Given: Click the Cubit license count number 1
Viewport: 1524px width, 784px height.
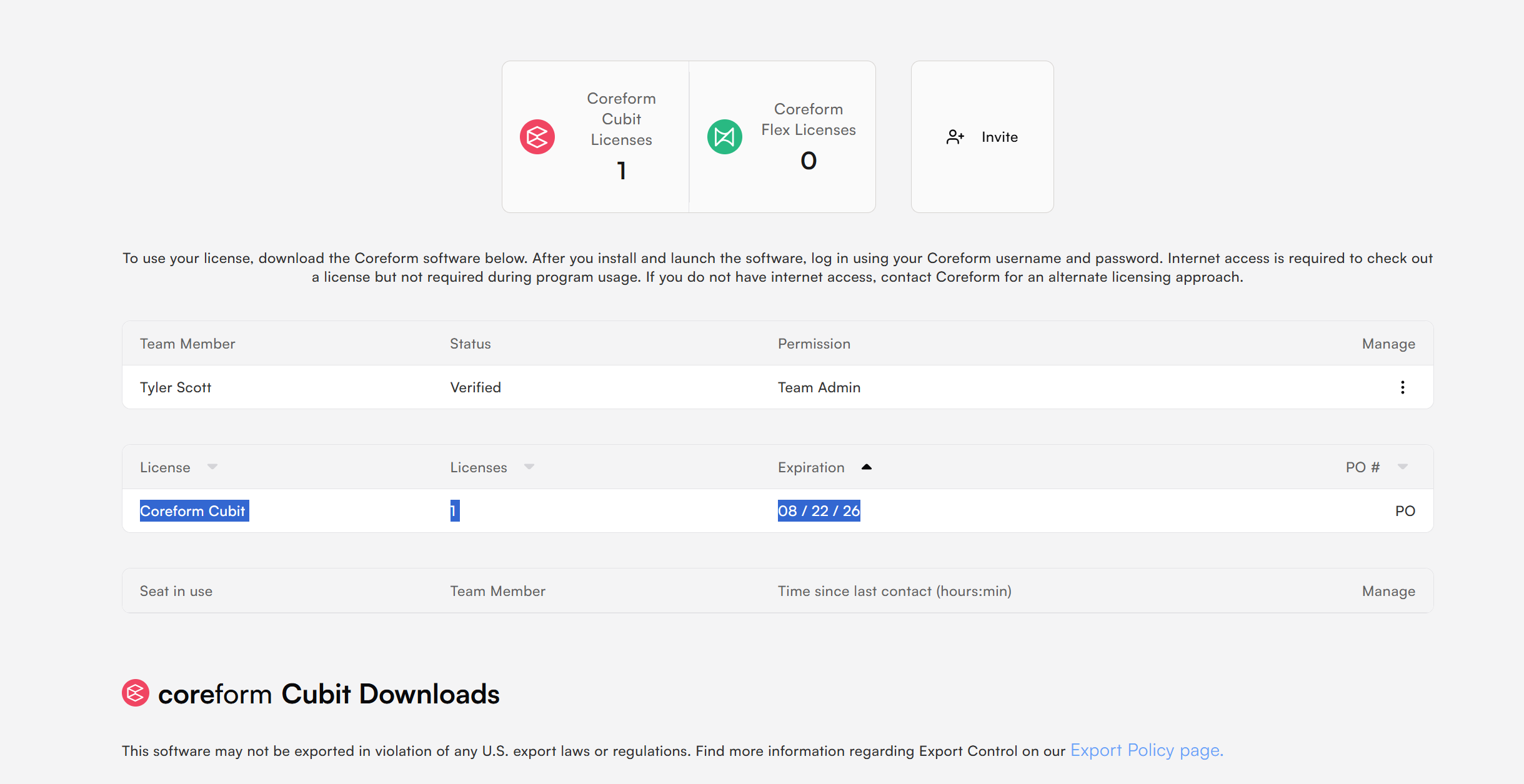Looking at the screenshot, I should tap(622, 171).
